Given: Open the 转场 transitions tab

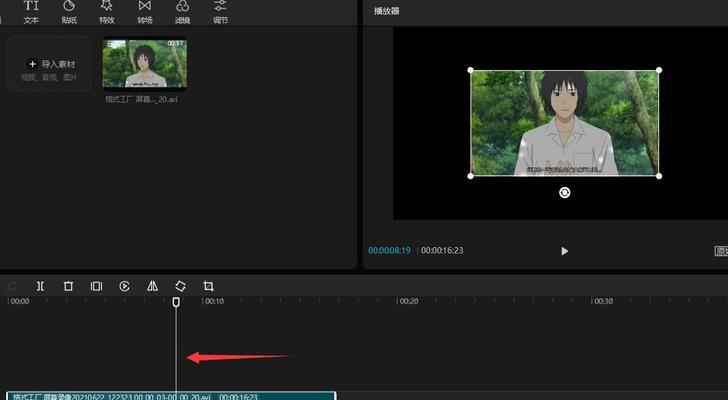Looking at the screenshot, I should click(145, 12).
